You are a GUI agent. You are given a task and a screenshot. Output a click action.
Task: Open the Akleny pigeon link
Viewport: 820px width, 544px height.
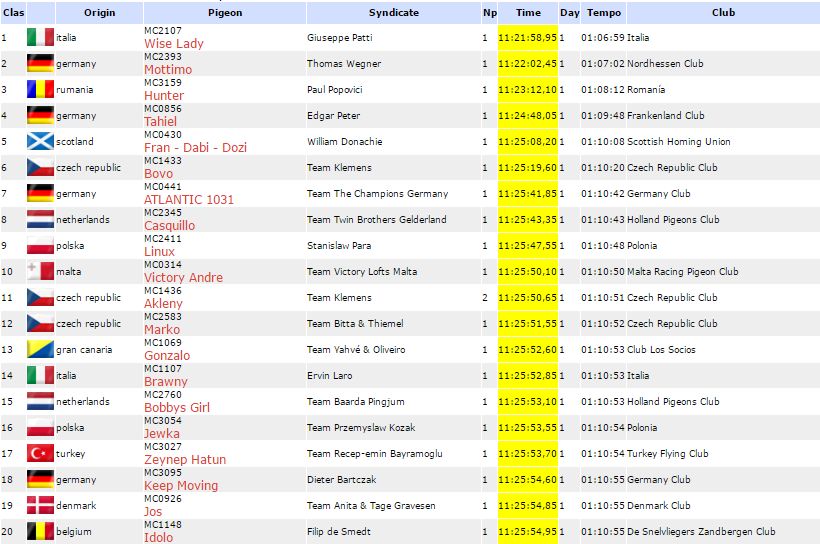(x=163, y=303)
